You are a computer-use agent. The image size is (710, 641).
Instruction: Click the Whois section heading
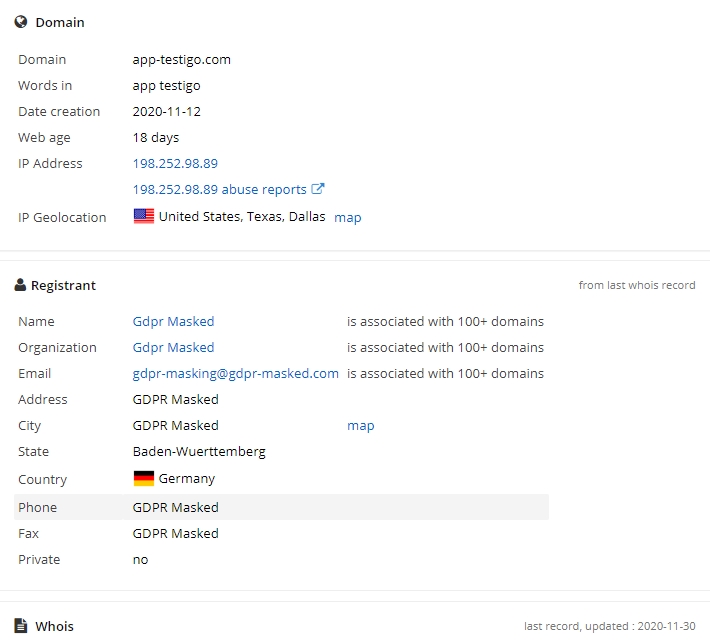point(54,626)
